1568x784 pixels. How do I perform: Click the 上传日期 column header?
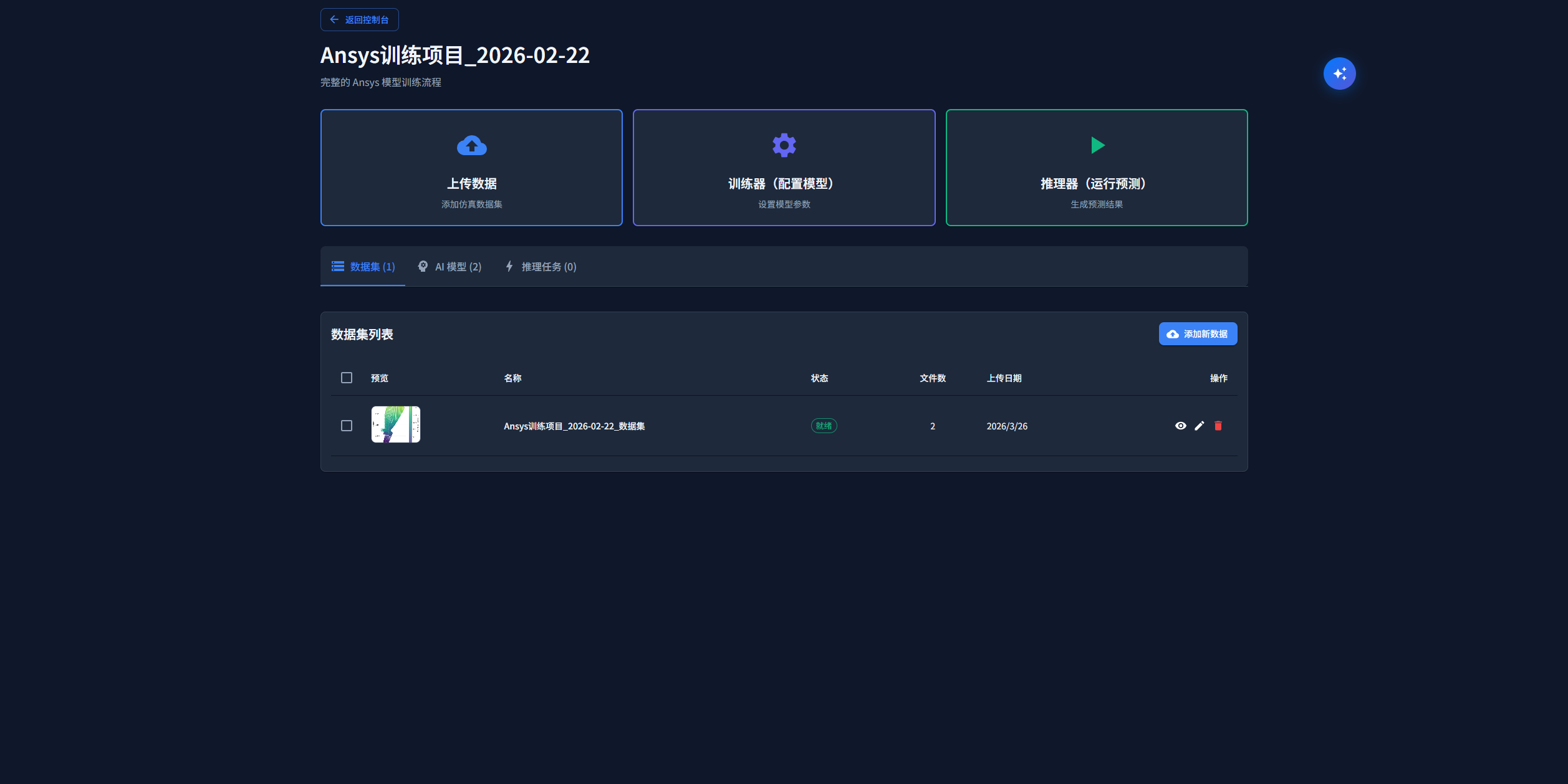click(x=1004, y=378)
